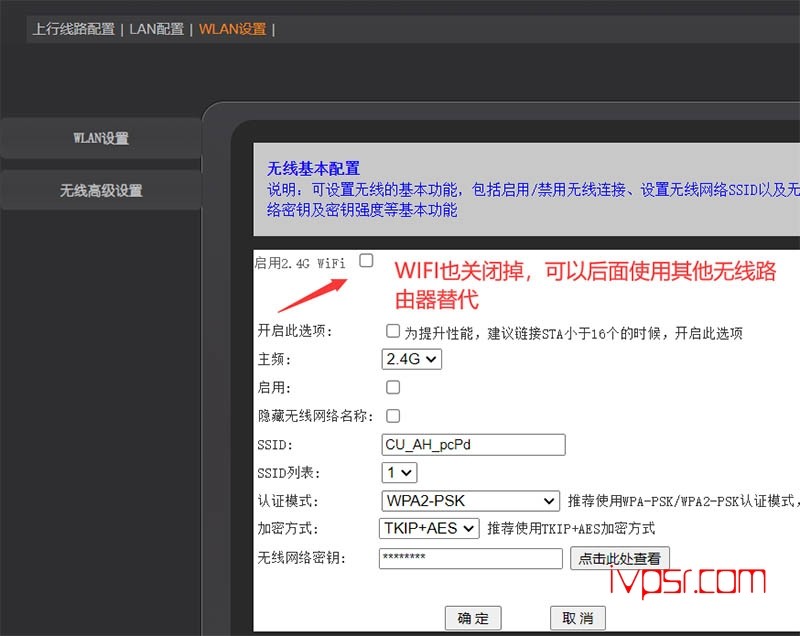Tick the 隐藏无线网络名称 checkbox
This screenshot has width=800, height=636.
(x=393, y=416)
